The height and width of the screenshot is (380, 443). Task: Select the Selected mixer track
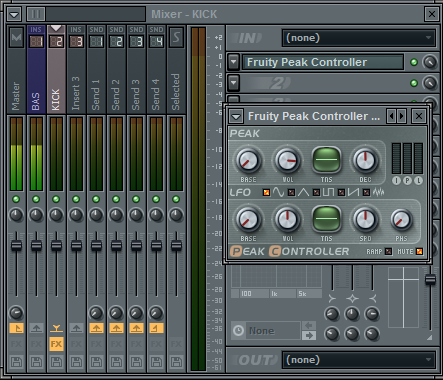point(176,69)
